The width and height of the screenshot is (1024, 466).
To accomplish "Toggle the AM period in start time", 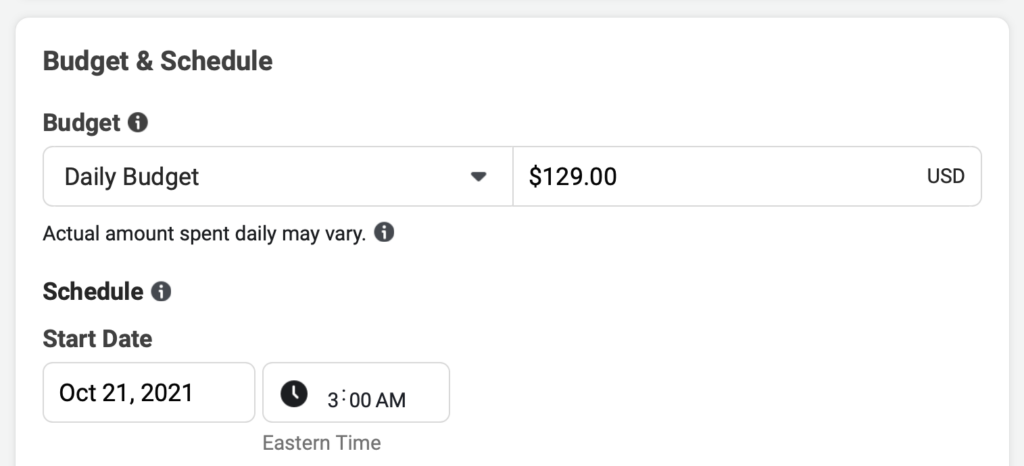I will coord(391,400).
